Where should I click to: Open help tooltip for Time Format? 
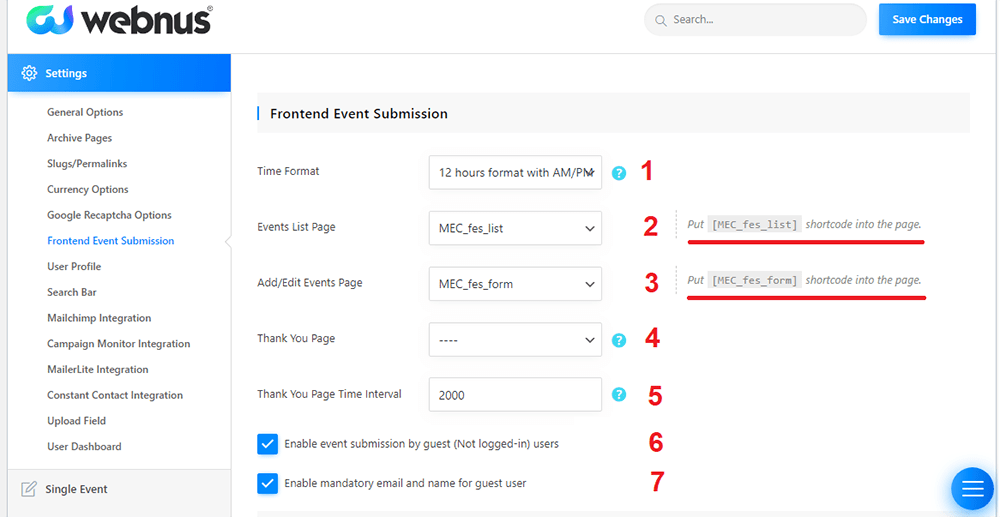coord(619,173)
